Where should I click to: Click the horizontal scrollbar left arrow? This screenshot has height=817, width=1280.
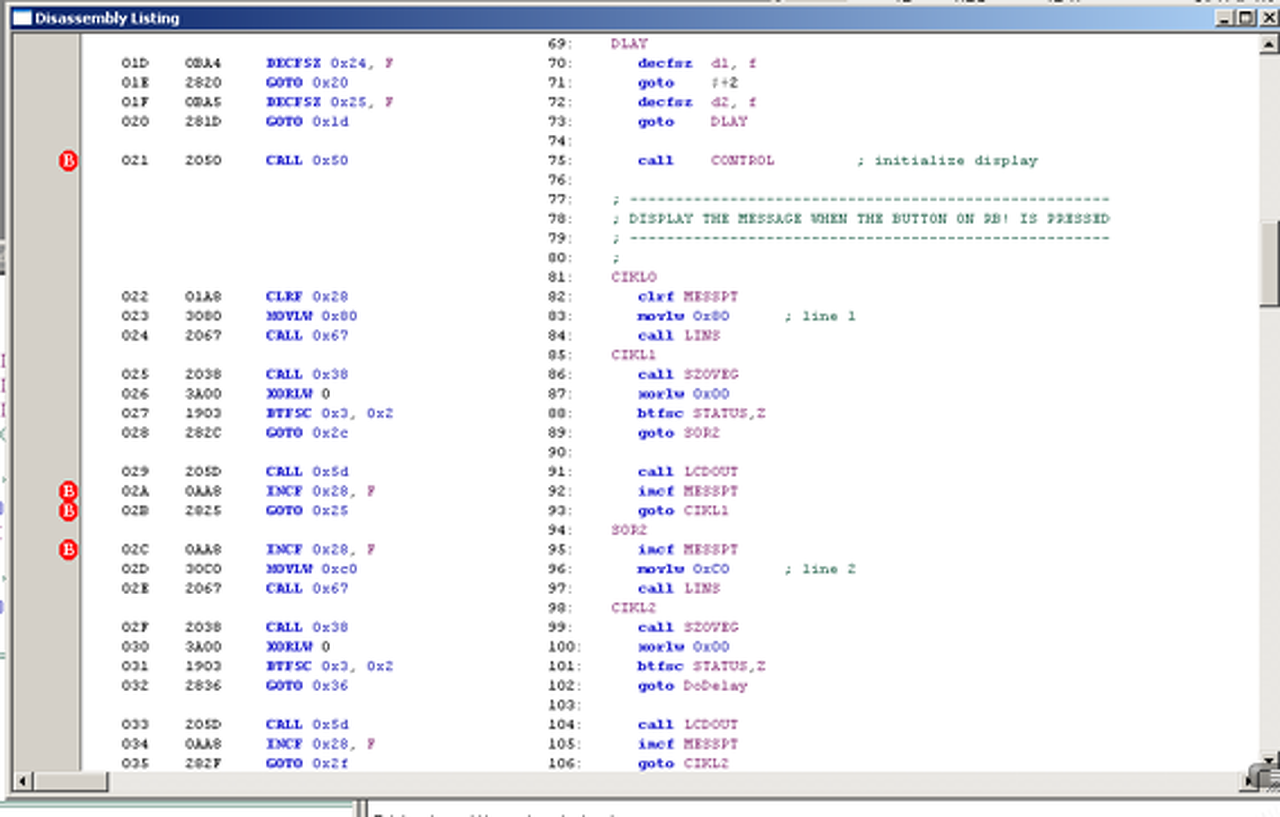pyautogui.click(x=21, y=780)
